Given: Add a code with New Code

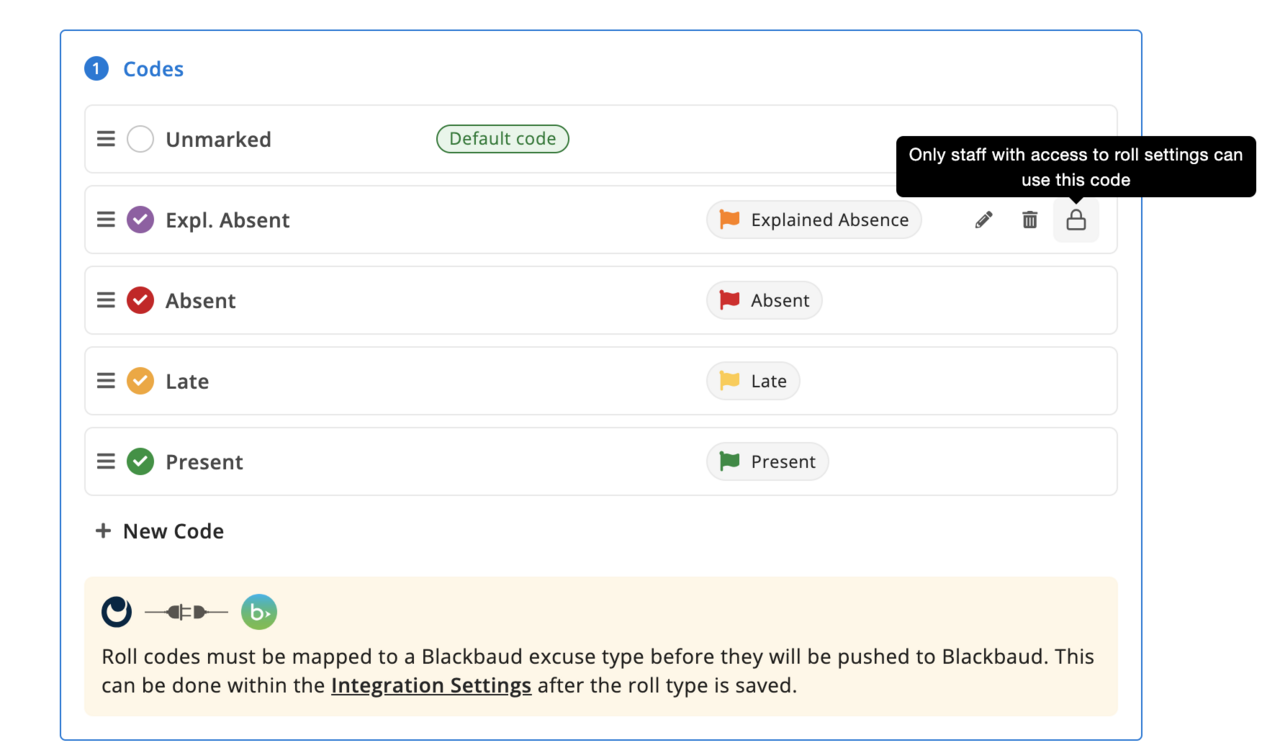Looking at the screenshot, I should pyautogui.click(x=160, y=531).
